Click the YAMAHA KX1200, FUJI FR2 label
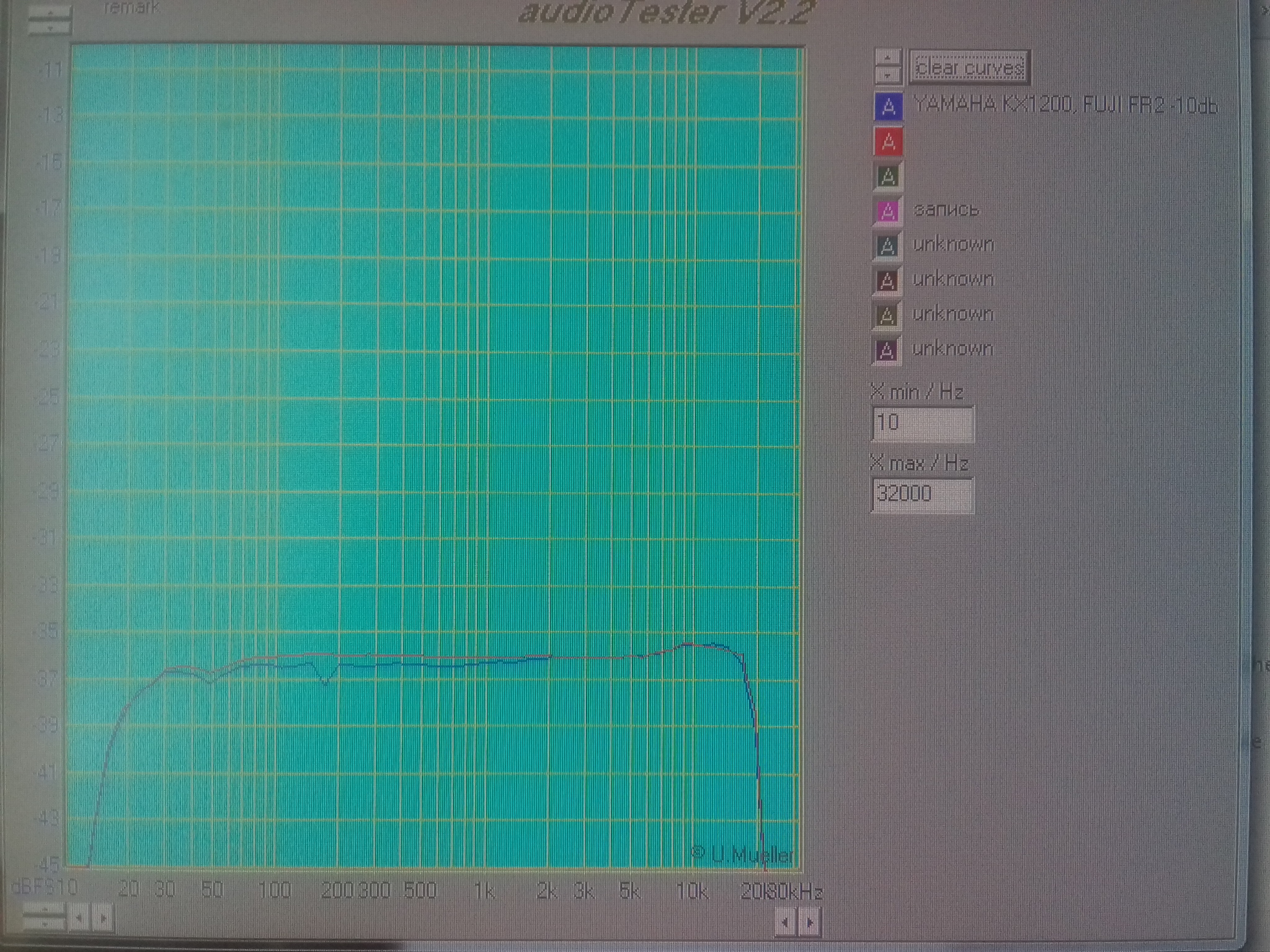The height and width of the screenshot is (952, 1270). [x=1065, y=105]
